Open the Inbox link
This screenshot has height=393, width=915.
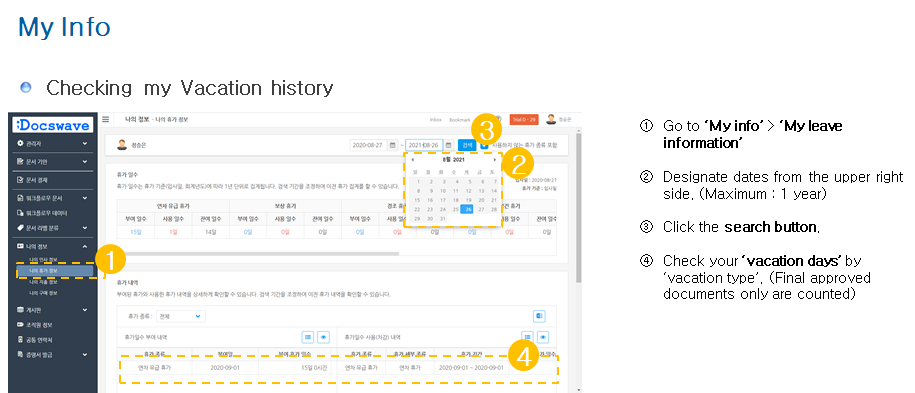435,119
